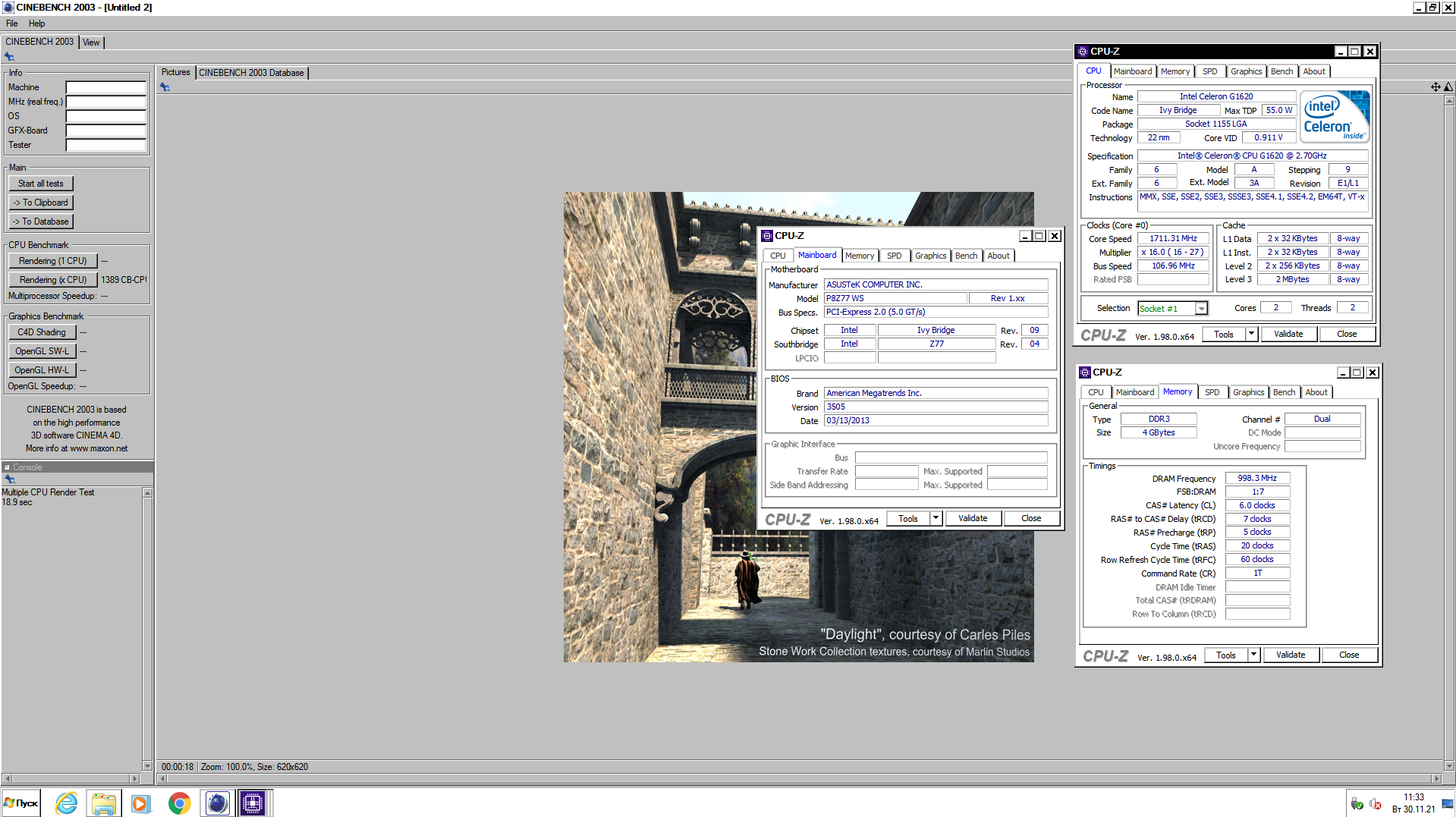1456x817 pixels.
Task: Click the 'Multiple CPU Render Test' console line
Action: (x=48, y=492)
